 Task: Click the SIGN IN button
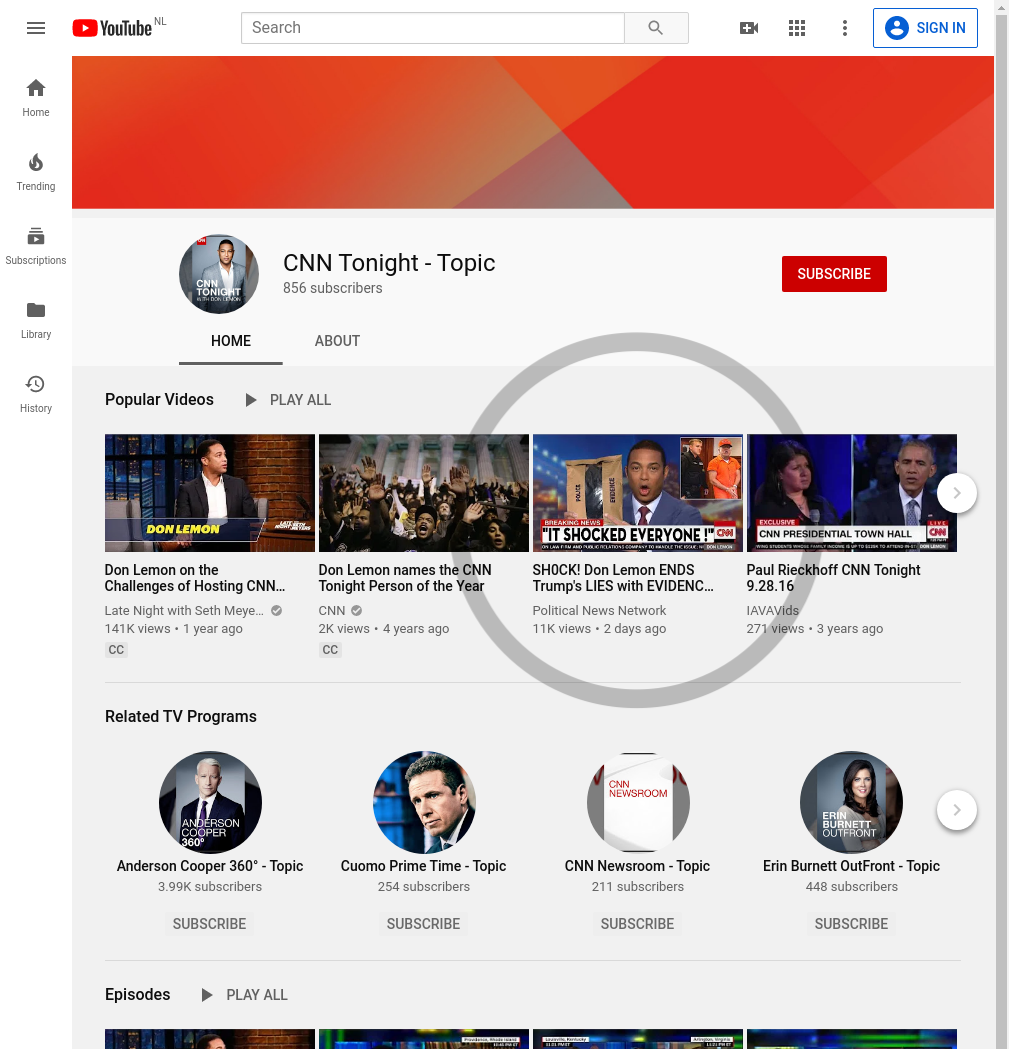pyautogui.click(x=925, y=28)
